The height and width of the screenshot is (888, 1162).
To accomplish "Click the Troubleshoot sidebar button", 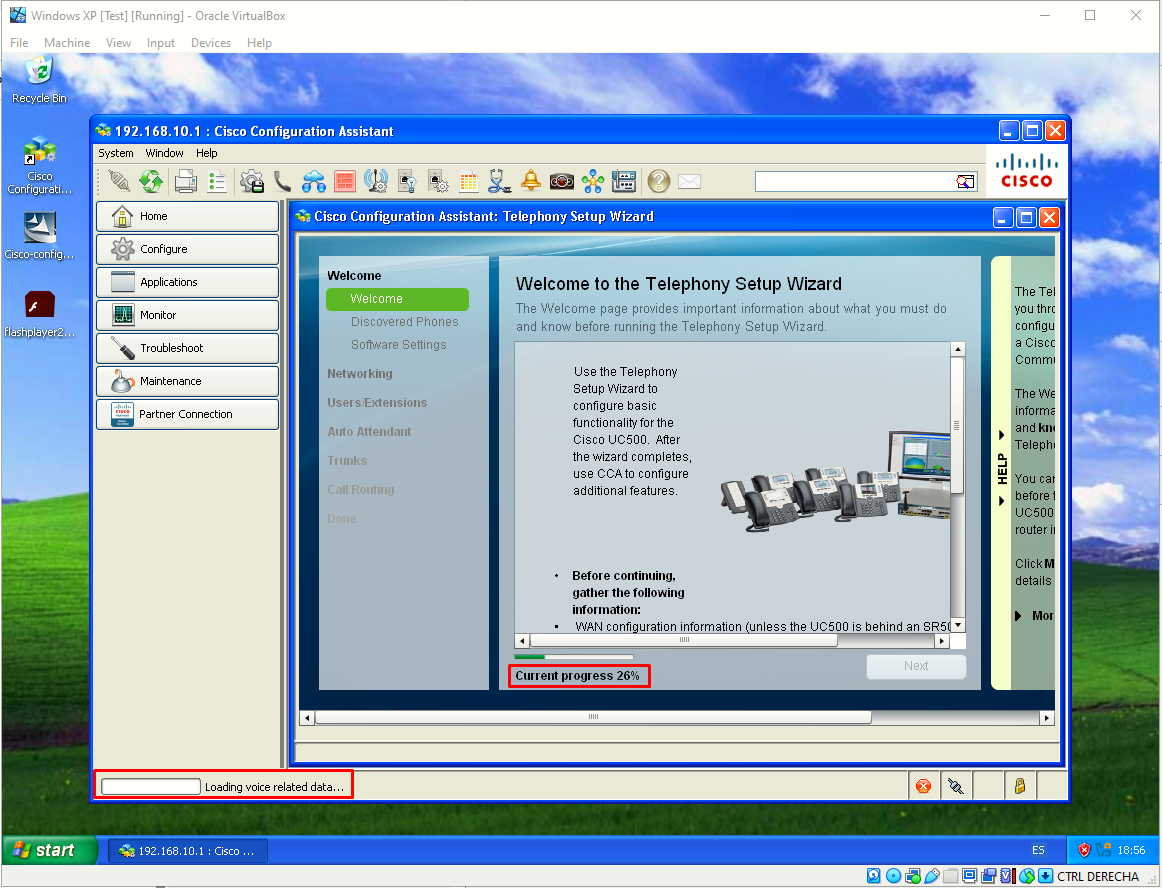I will tap(187, 348).
